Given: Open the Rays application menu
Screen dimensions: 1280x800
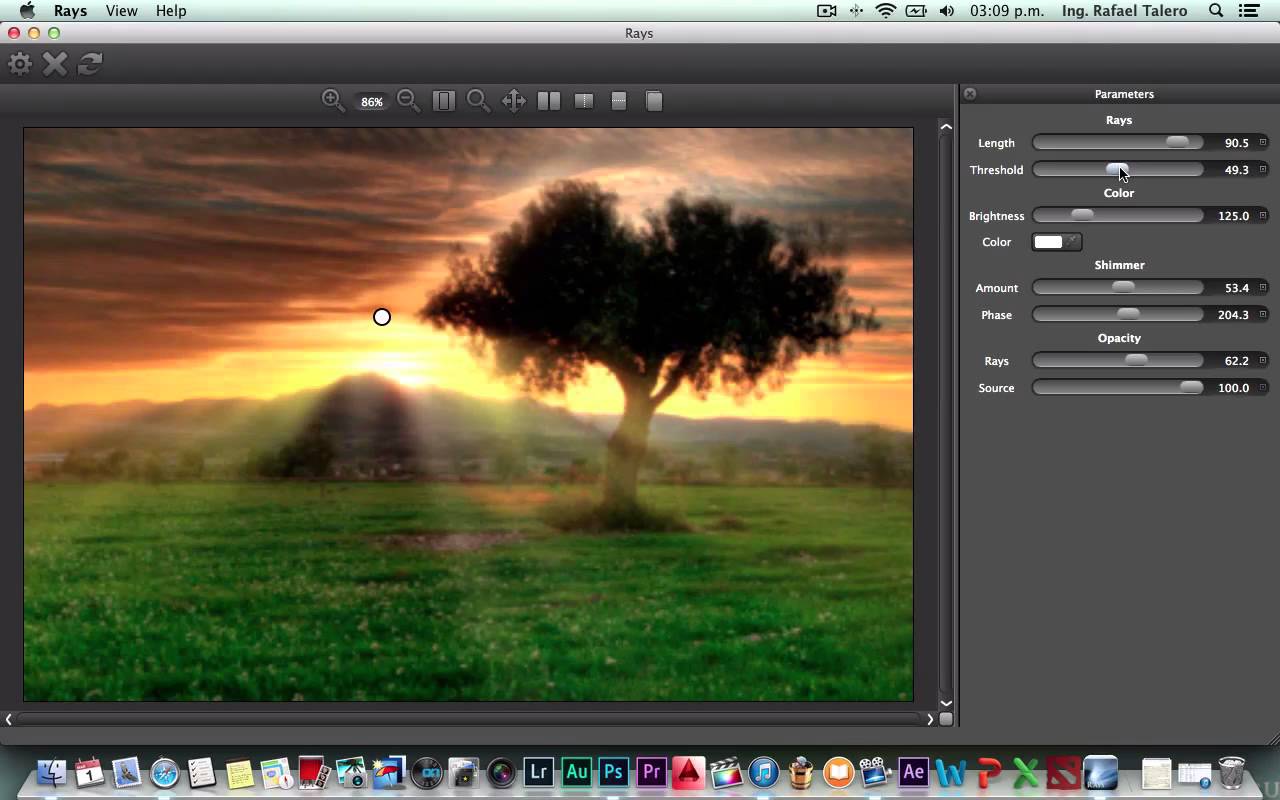Looking at the screenshot, I should click(x=70, y=11).
